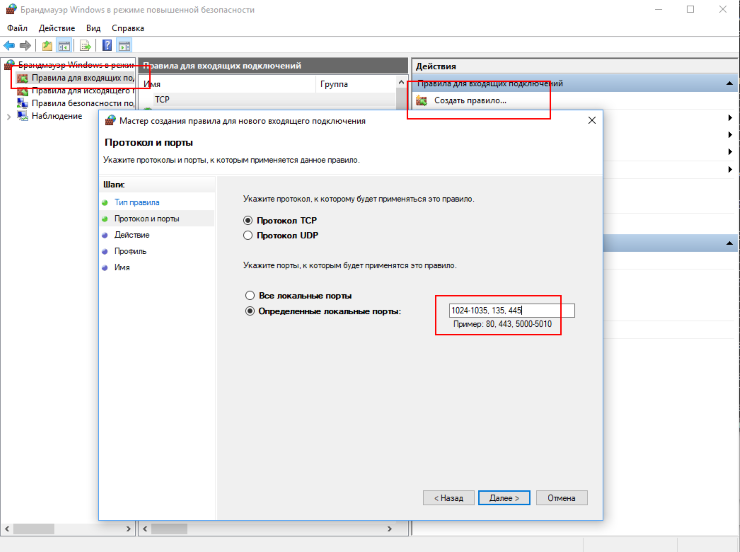Image resolution: width=740 pixels, height=552 pixels.
Task: Close the rule creation wizard dialog
Action: (x=592, y=120)
